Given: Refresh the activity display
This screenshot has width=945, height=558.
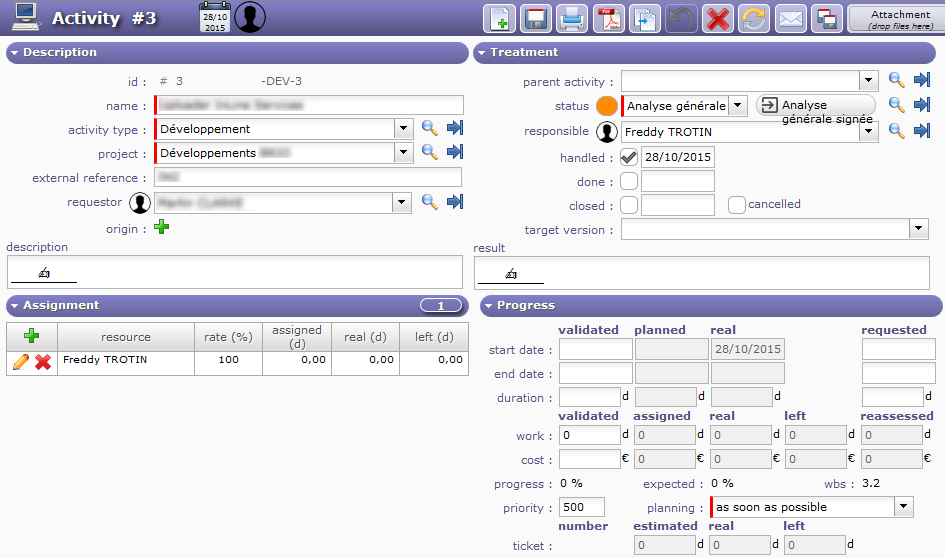Looking at the screenshot, I should tap(753, 19).
